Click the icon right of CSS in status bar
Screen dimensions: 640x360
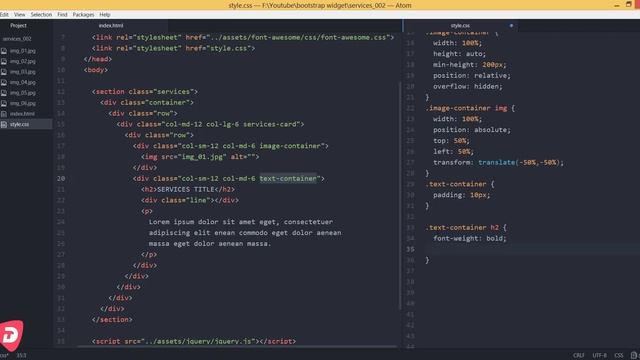(634, 356)
